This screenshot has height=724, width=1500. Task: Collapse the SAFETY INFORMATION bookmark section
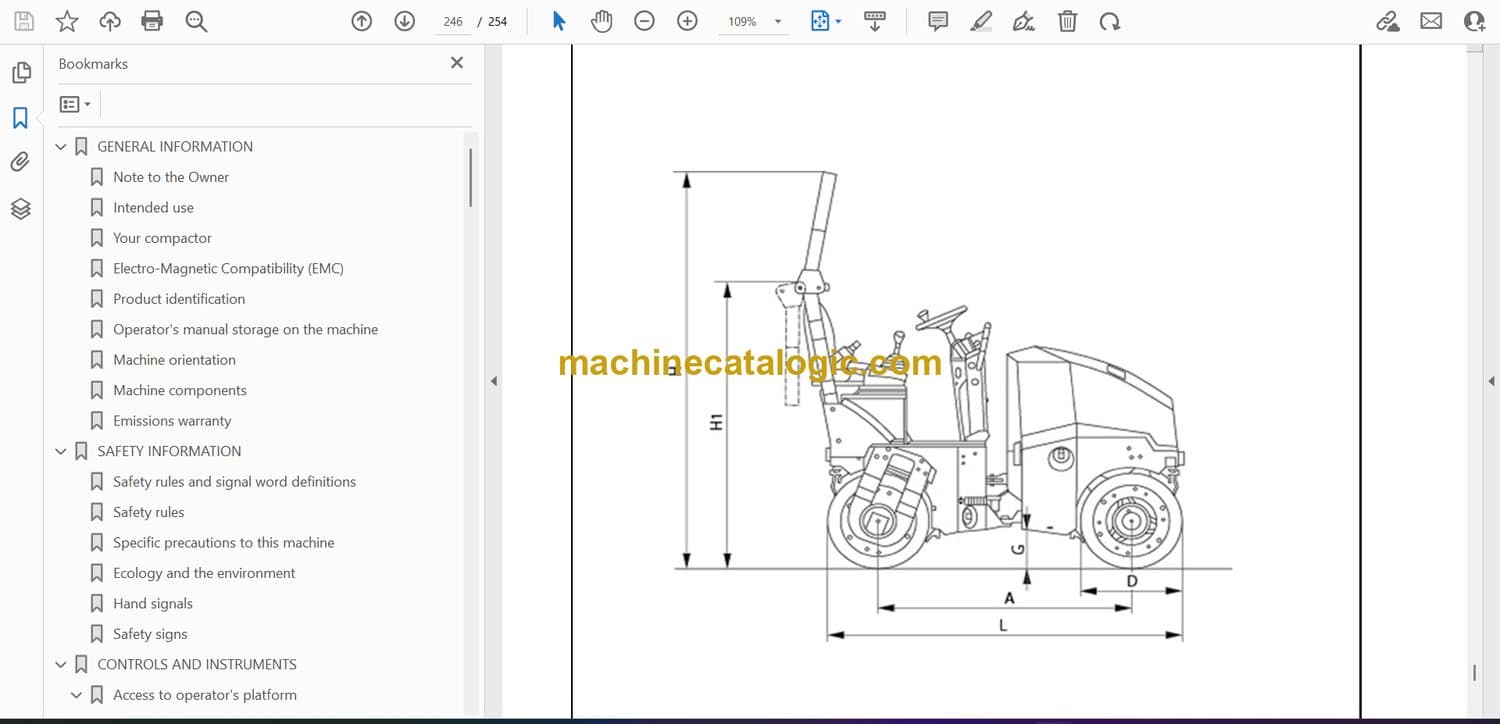click(x=61, y=452)
